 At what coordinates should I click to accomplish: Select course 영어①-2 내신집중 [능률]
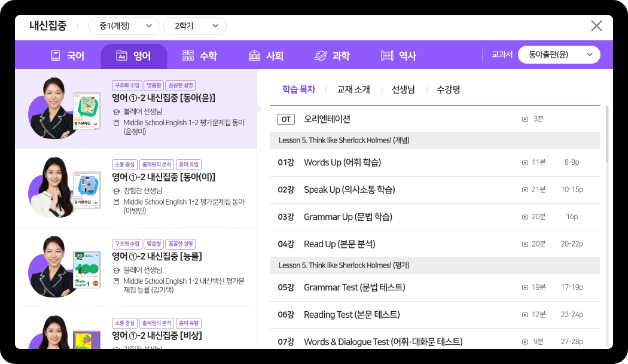pyautogui.click(x=136, y=267)
